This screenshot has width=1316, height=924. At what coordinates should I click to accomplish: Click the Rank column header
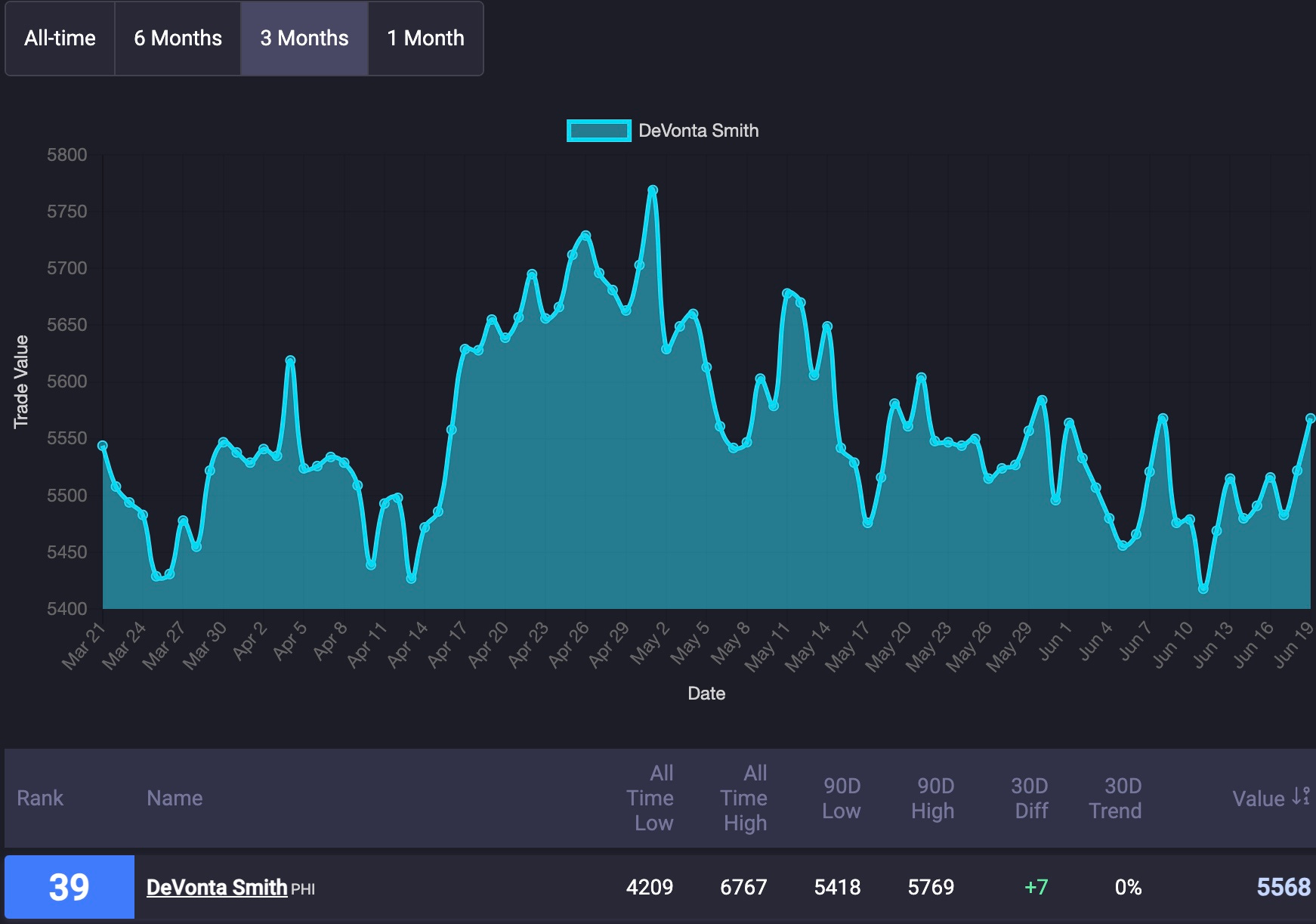[x=40, y=798]
